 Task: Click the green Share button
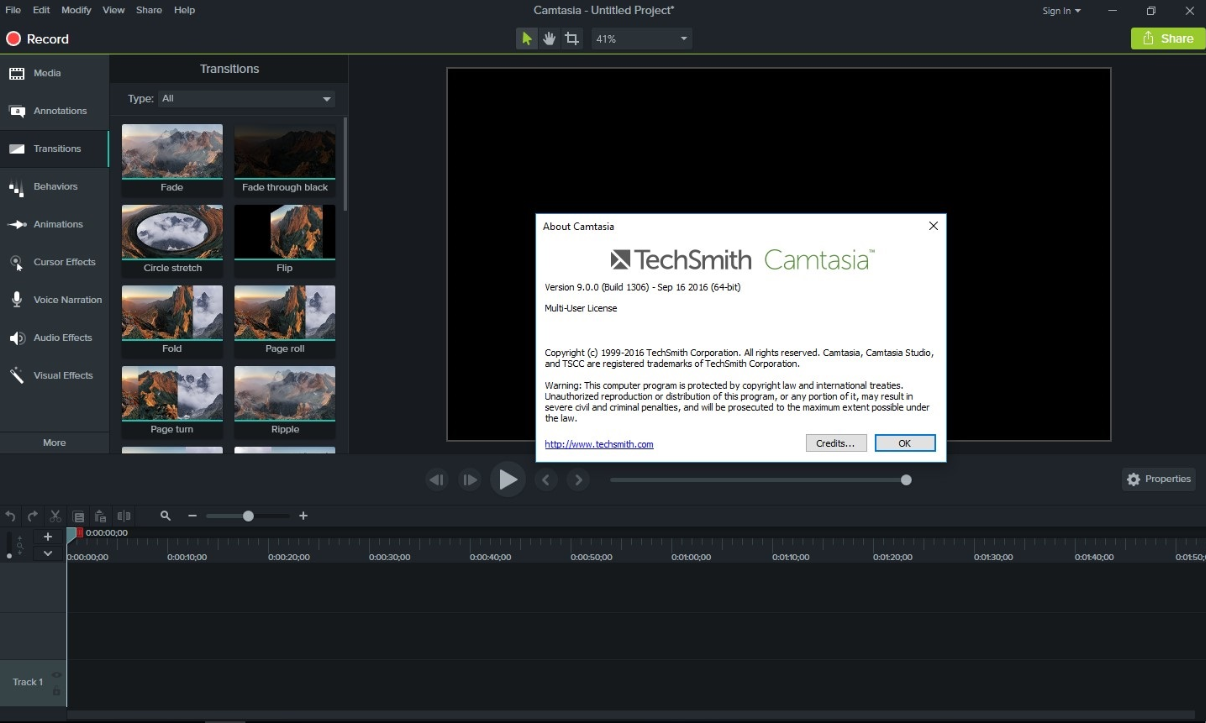(x=1168, y=39)
